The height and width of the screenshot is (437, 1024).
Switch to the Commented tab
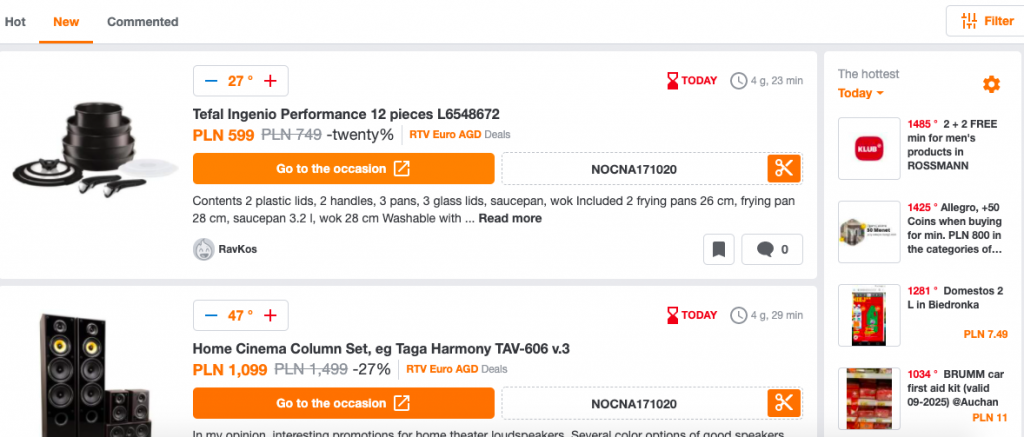click(142, 22)
